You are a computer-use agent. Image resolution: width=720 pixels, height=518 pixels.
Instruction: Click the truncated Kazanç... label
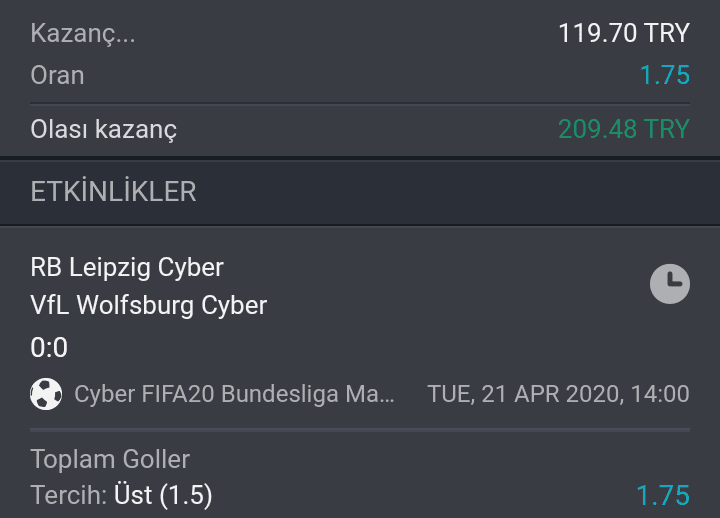83,34
